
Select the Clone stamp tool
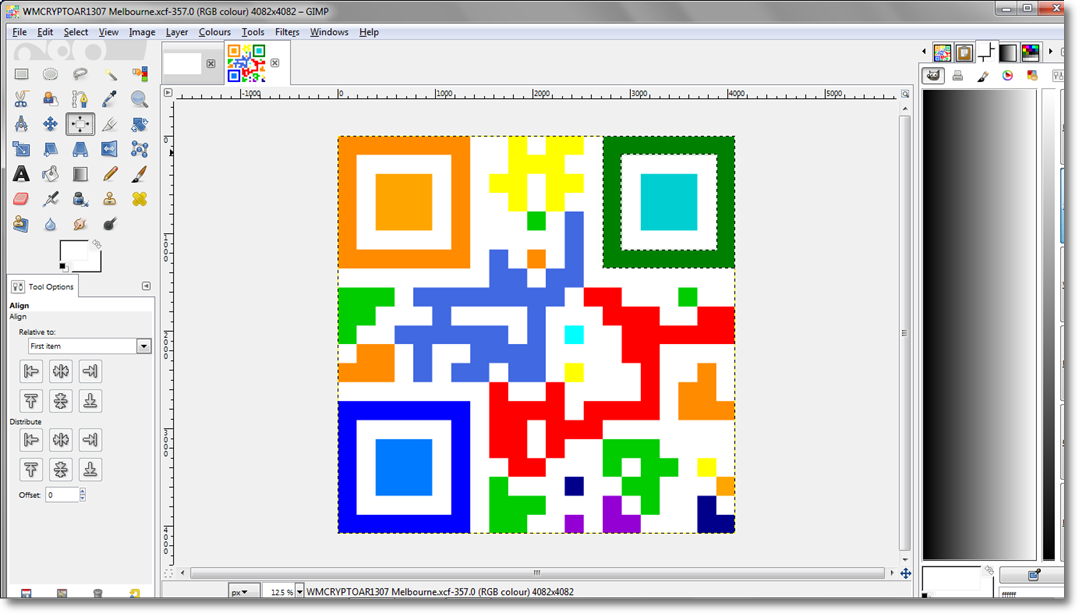[110, 199]
